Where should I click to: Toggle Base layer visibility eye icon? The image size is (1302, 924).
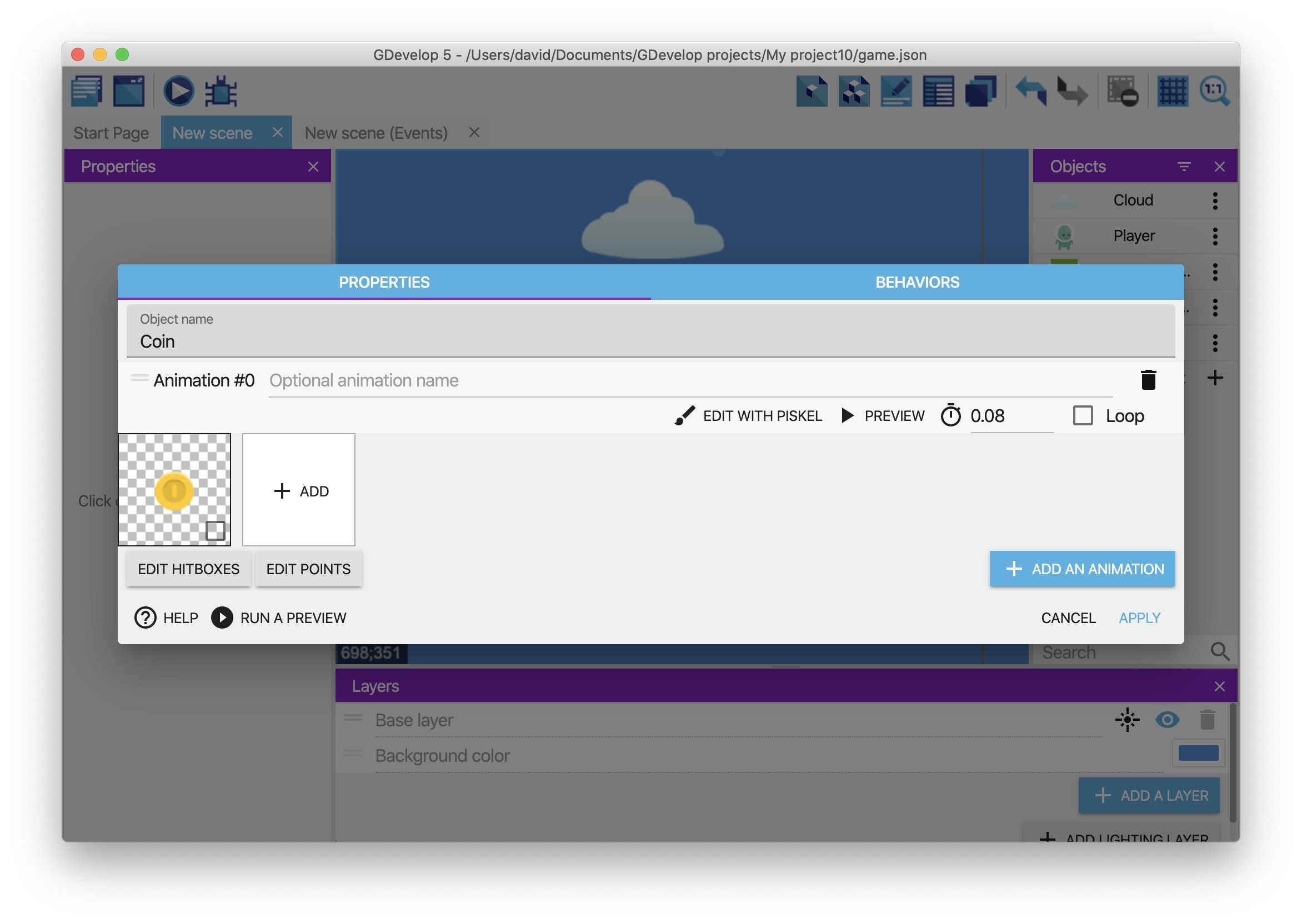pyautogui.click(x=1166, y=720)
